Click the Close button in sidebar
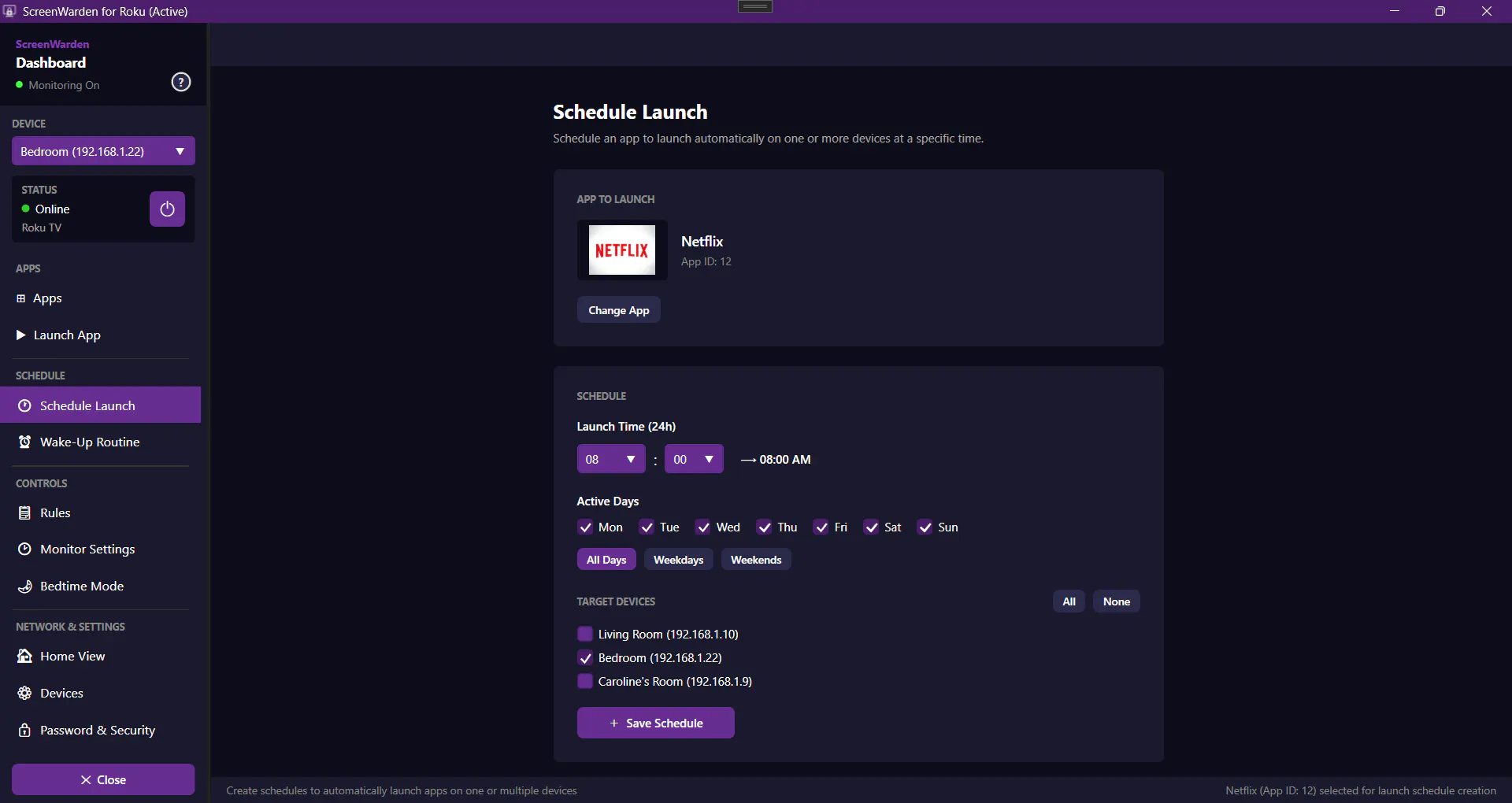Viewport: 1512px width, 803px height. point(103,779)
